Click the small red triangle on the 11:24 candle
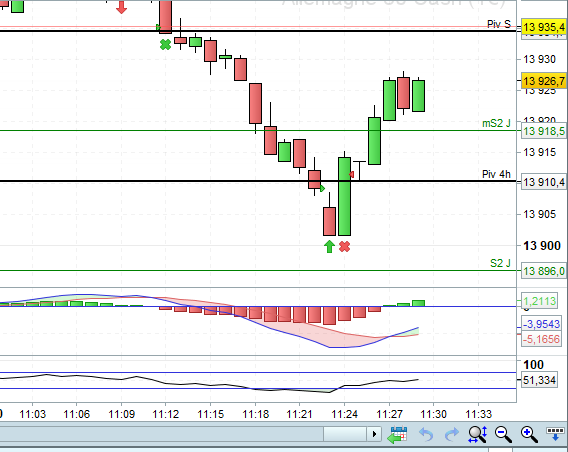Screen dimensions: 568x452 click(351, 175)
